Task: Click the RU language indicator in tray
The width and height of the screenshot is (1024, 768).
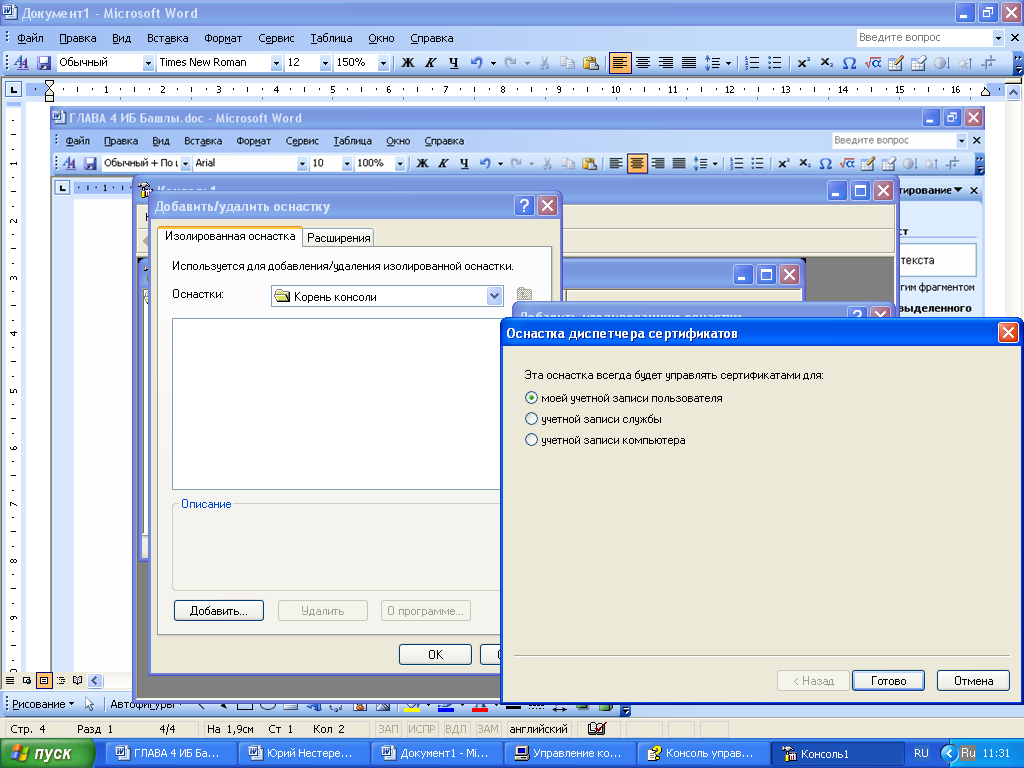Action: (x=921, y=753)
